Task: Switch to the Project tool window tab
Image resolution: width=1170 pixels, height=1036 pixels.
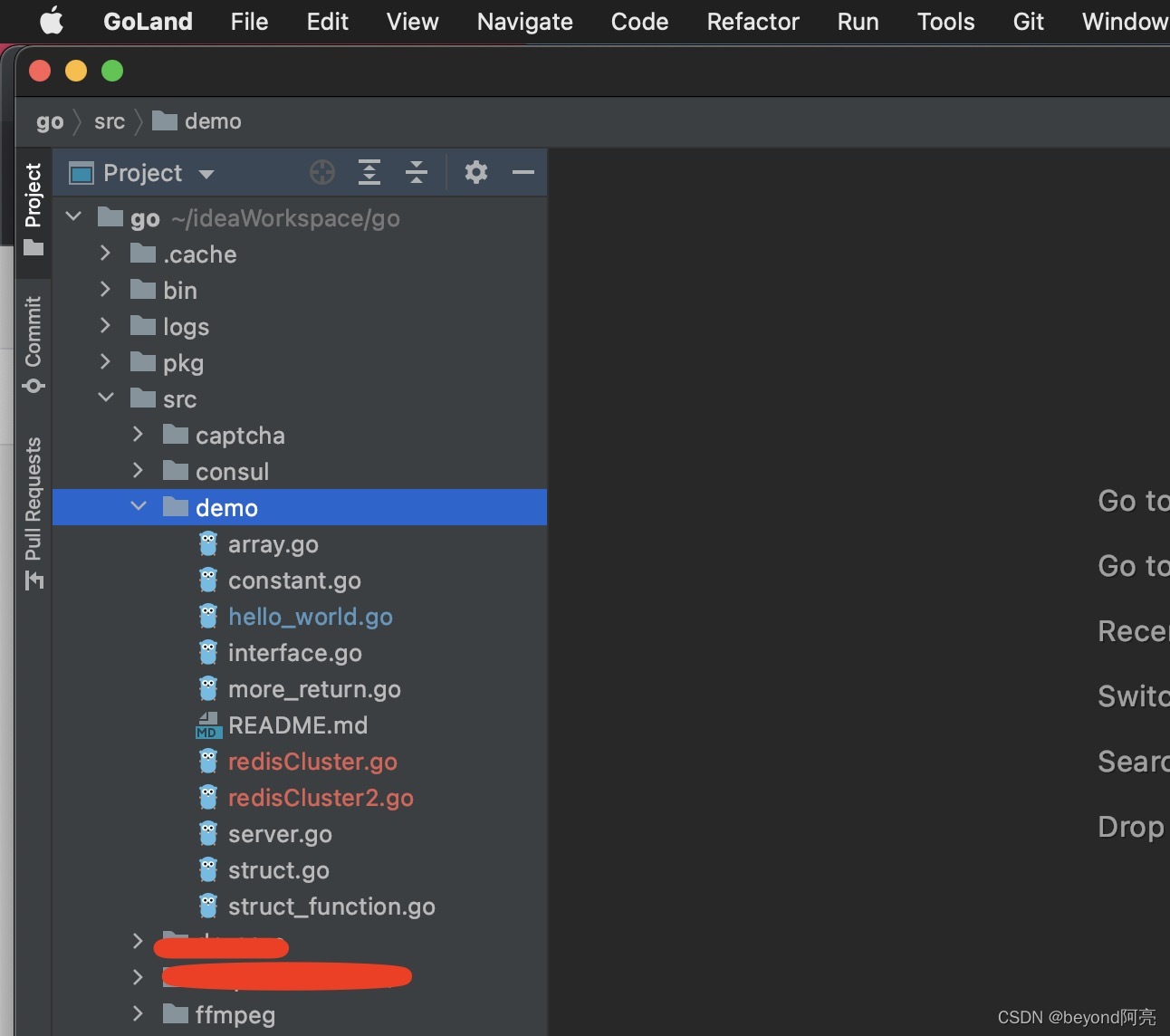Action: pos(34,208)
